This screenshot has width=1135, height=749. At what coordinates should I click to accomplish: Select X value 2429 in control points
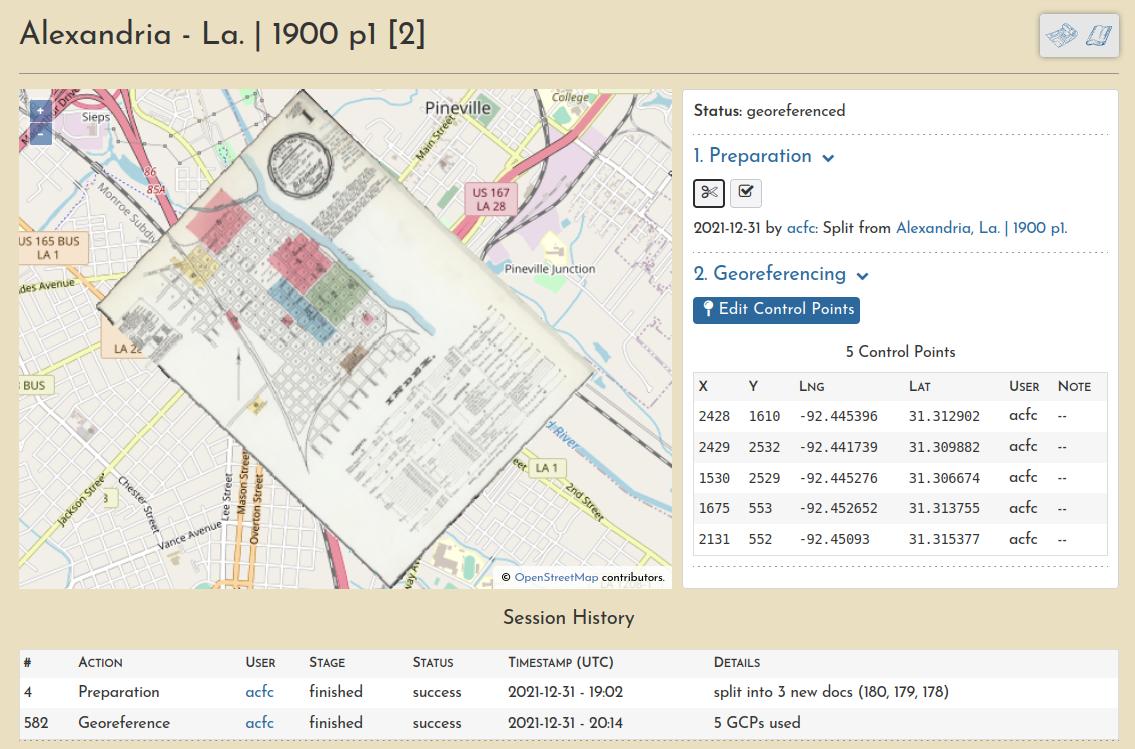[714, 447]
